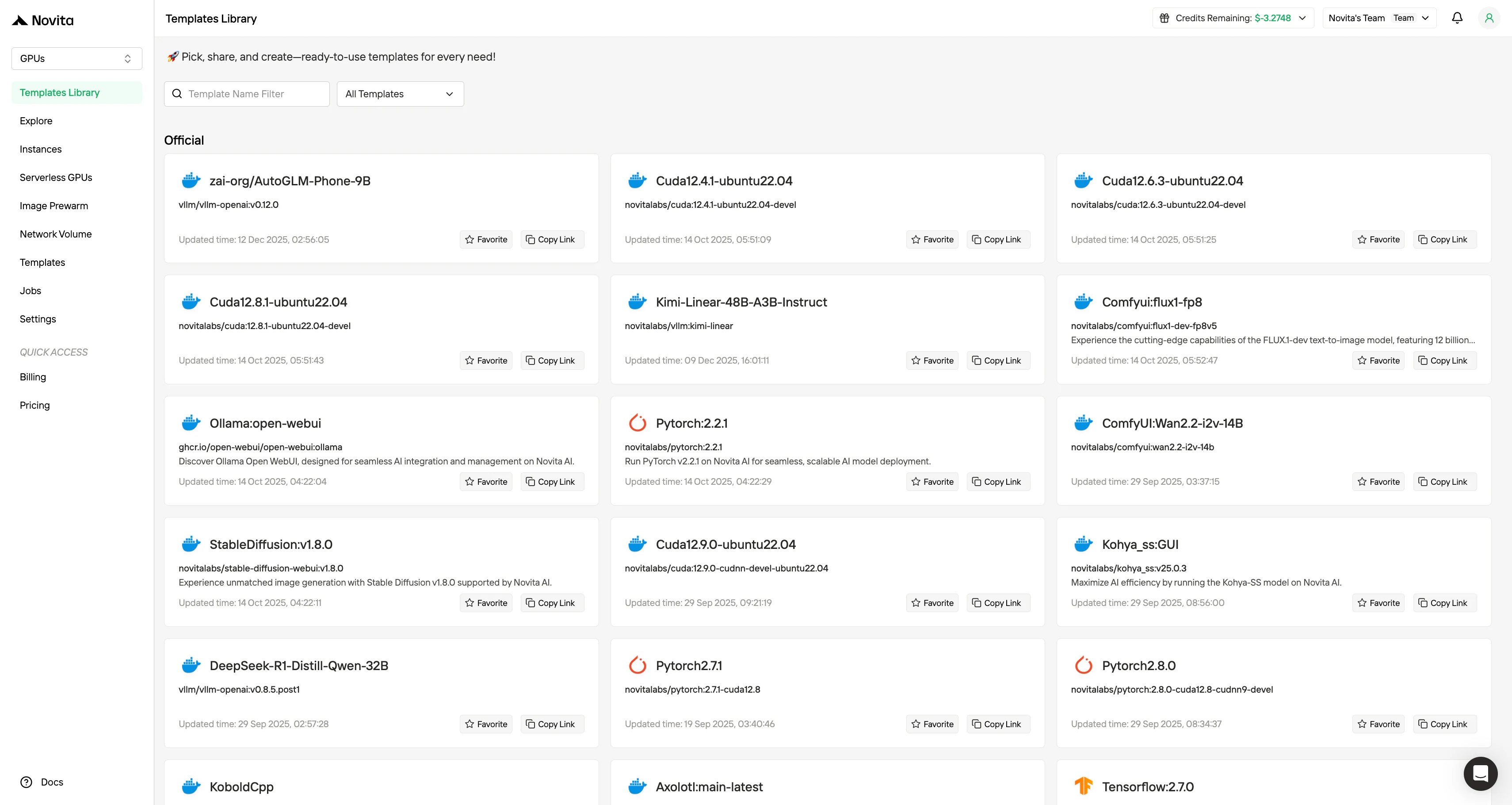
Task: Click the gift icon beside Credits Remaining
Action: point(1165,18)
